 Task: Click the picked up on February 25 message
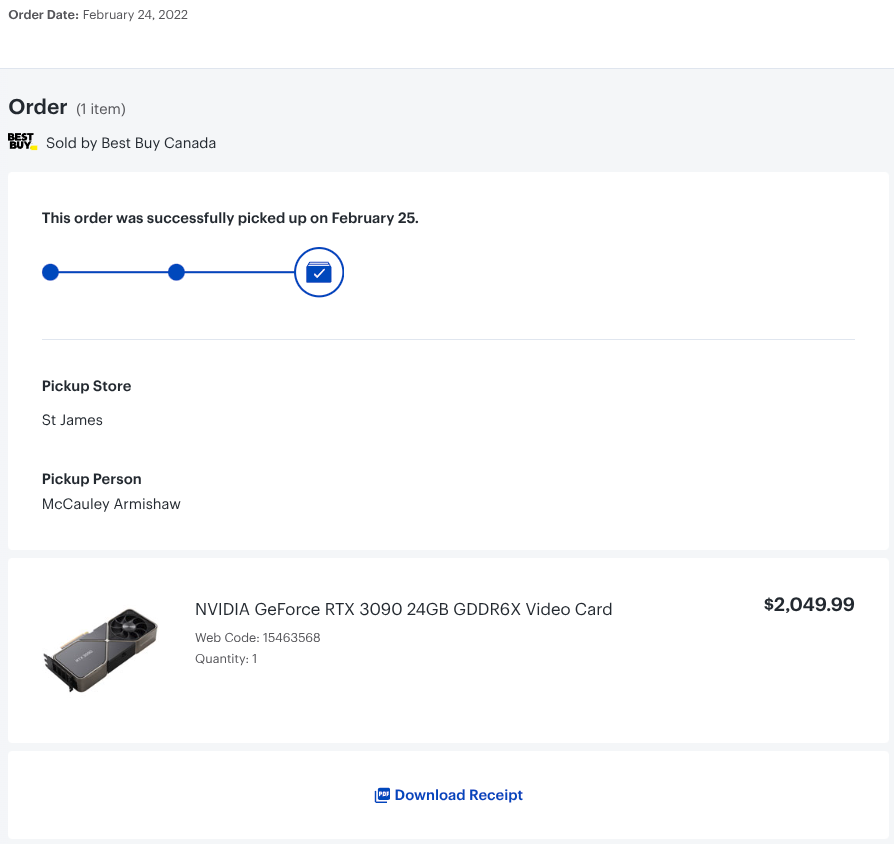click(230, 218)
